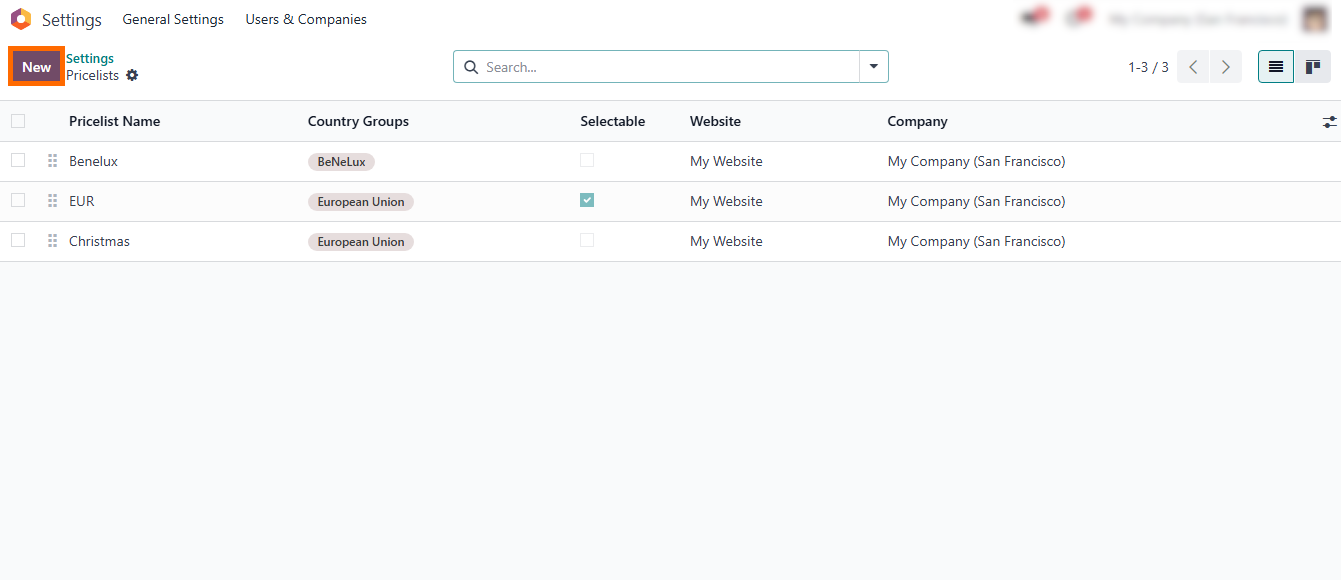Grab the drag handle for Christmas row
This screenshot has width=1341, height=580.
click(x=52, y=241)
